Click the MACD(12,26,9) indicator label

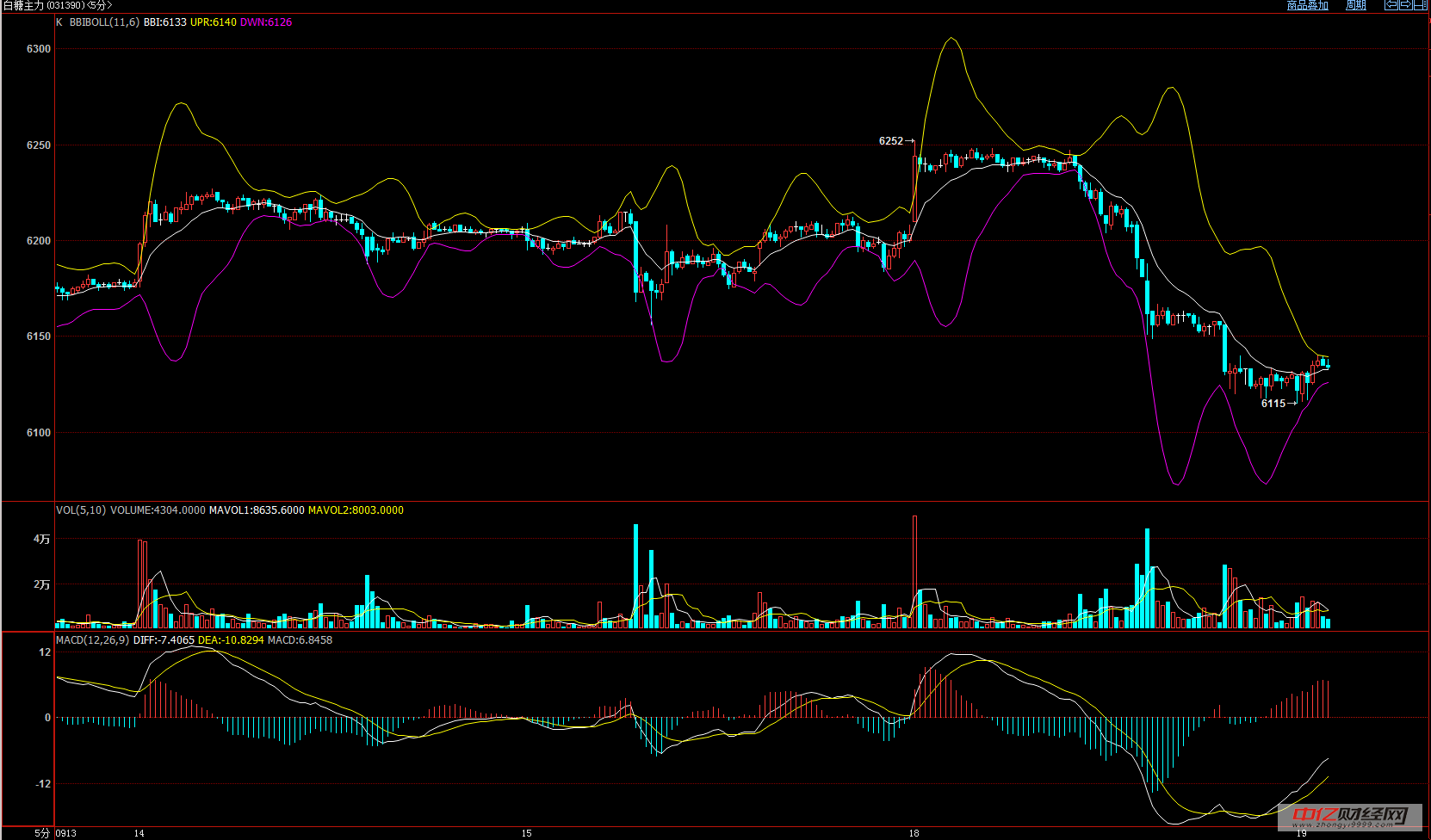pos(92,640)
